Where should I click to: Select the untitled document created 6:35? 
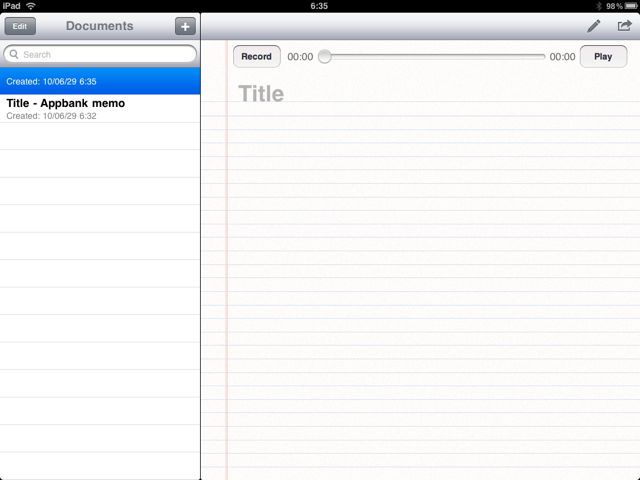tap(100, 81)
